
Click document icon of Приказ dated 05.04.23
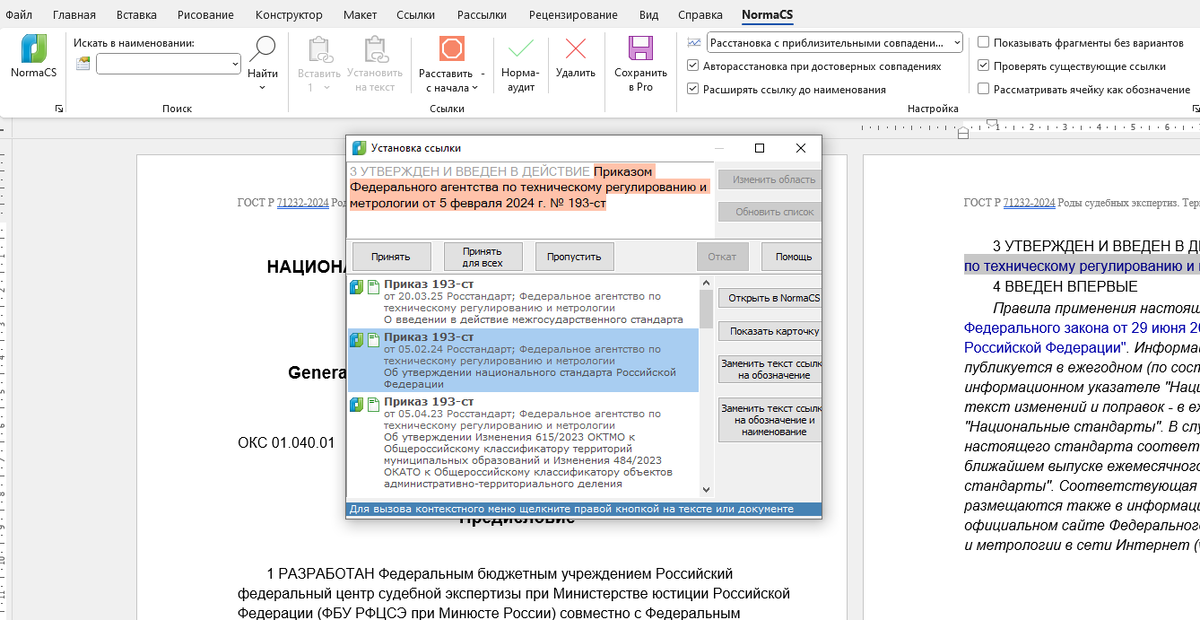coord(374,404)
